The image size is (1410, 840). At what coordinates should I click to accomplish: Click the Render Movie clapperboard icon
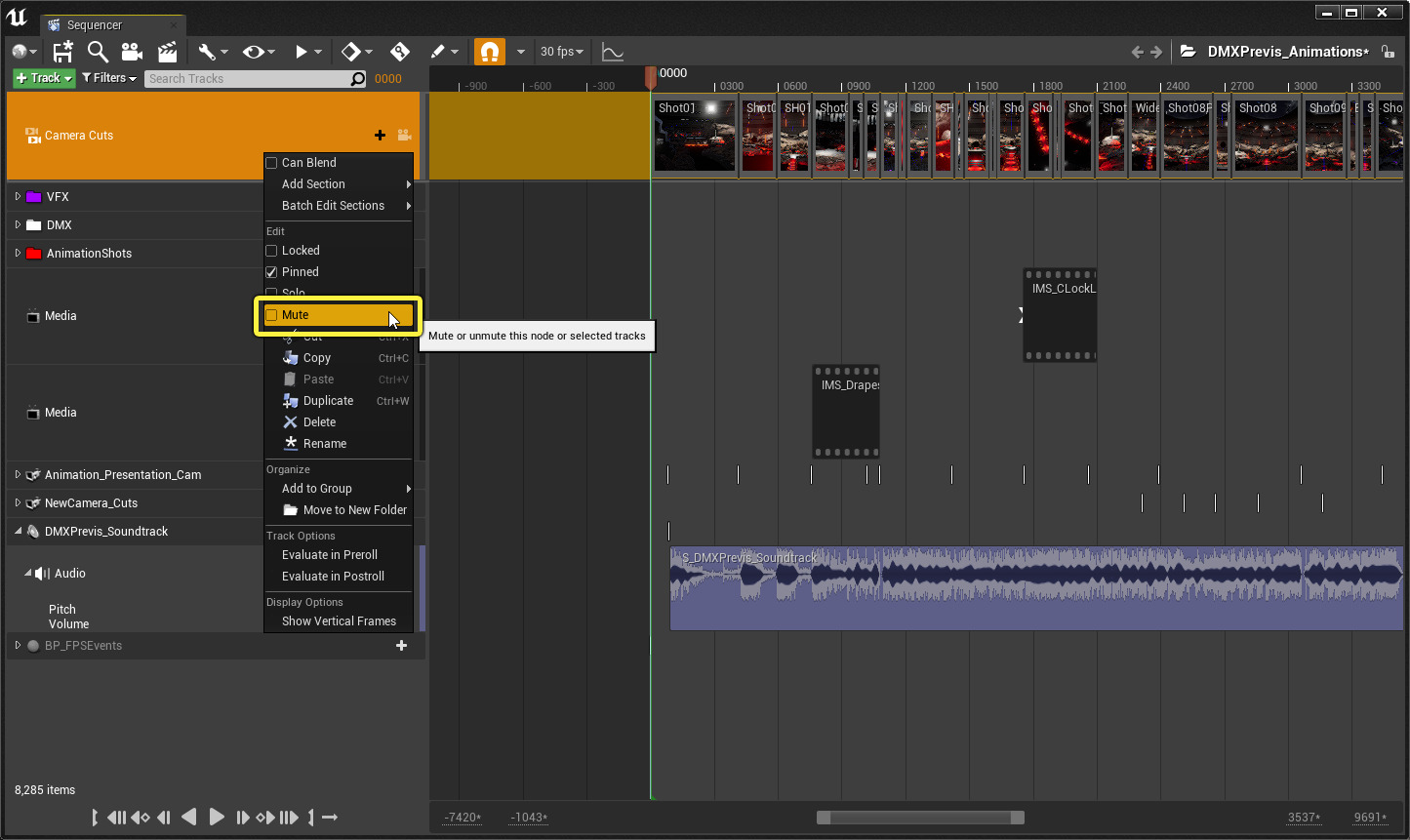166,51
